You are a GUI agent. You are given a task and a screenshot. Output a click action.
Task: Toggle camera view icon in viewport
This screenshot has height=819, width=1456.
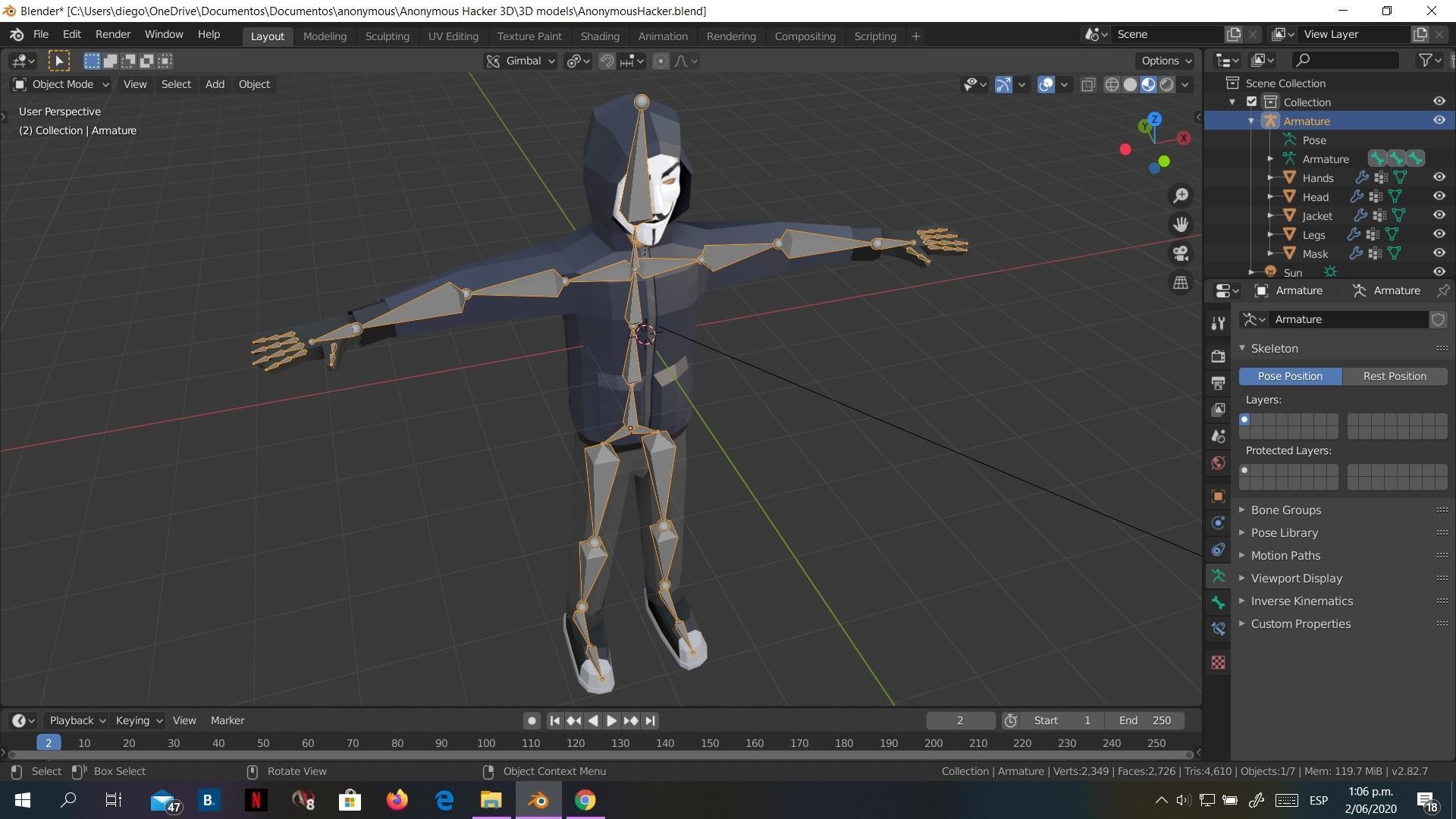(1181, 253)
